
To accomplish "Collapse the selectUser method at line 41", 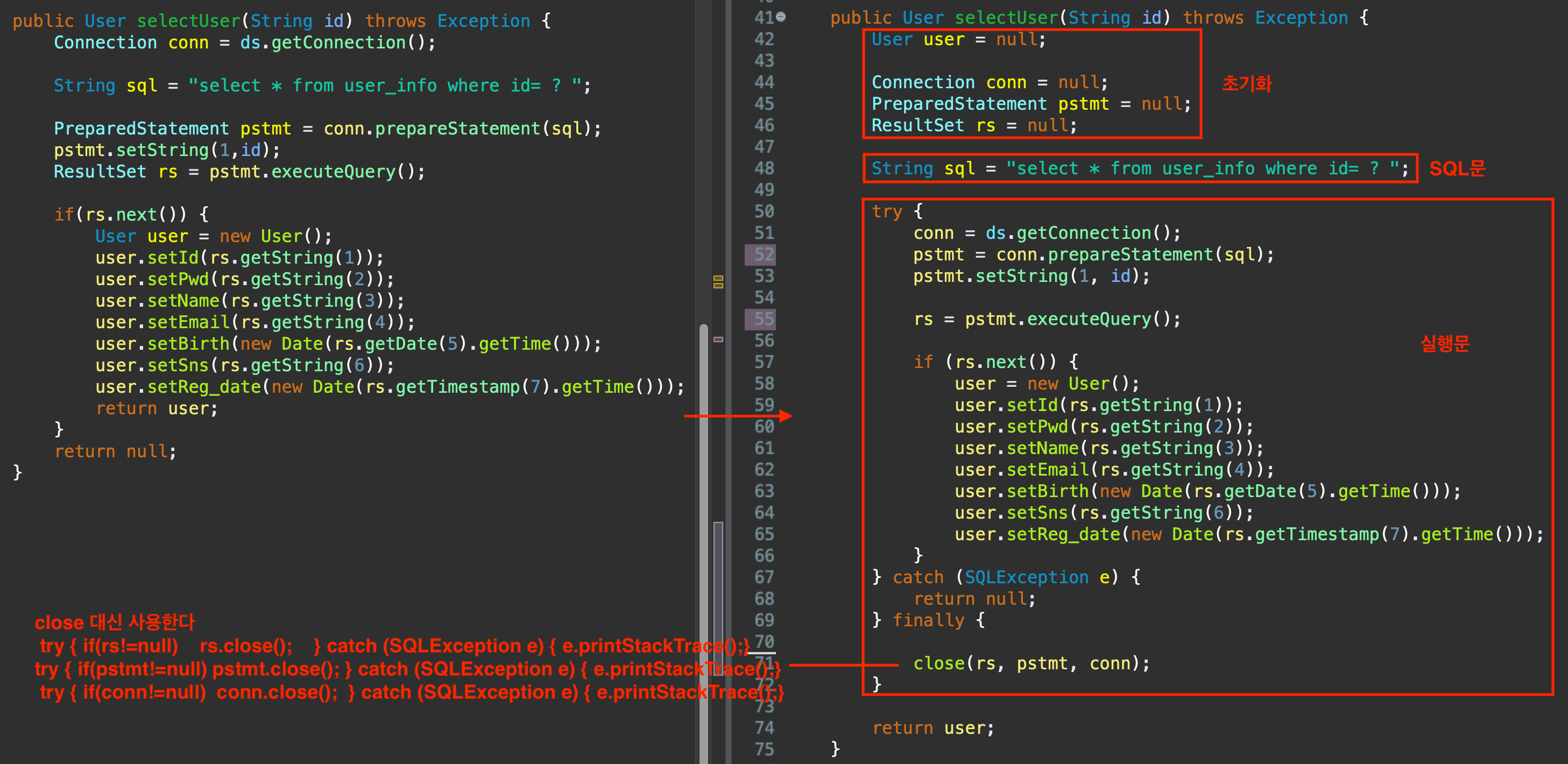I will (781, 17).
